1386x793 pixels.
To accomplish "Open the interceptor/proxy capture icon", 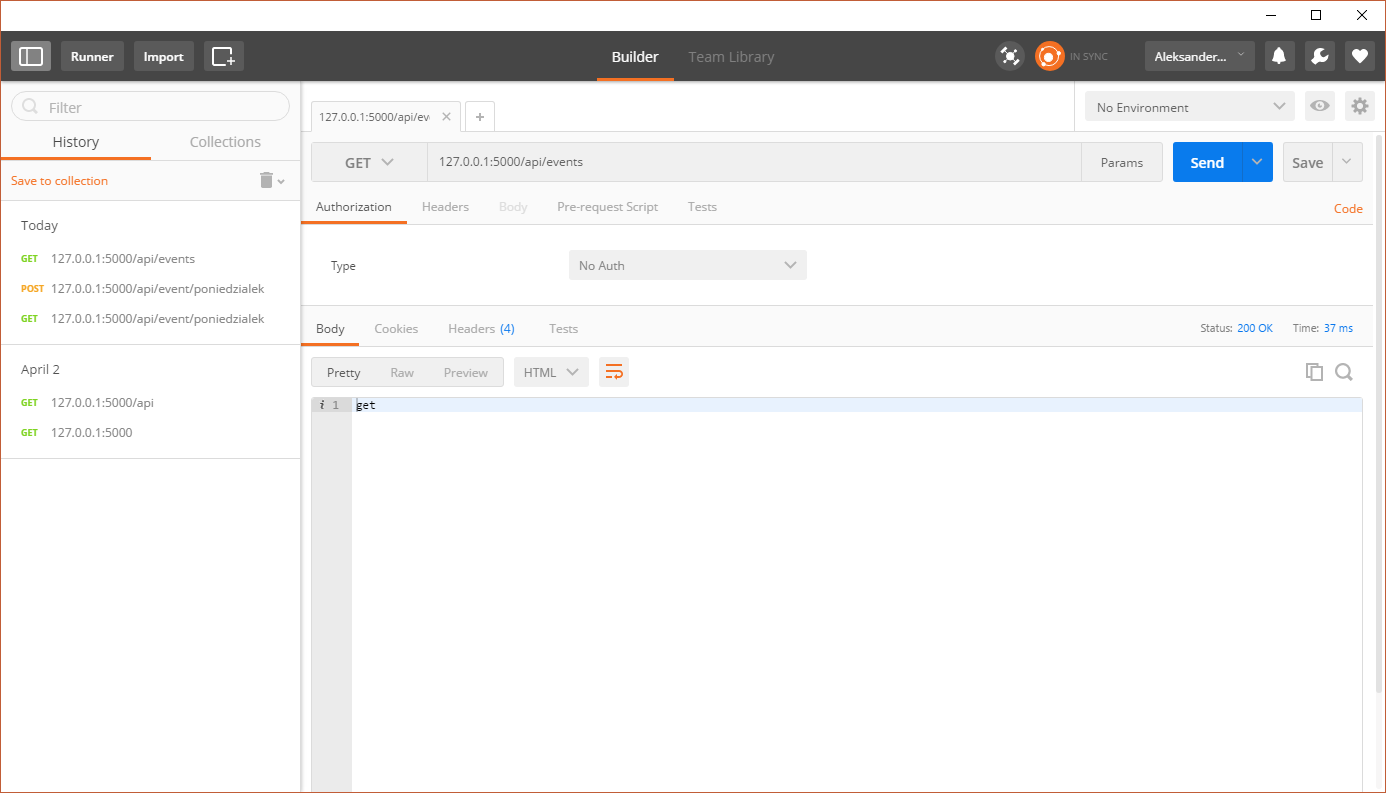I will (1010, 57).
